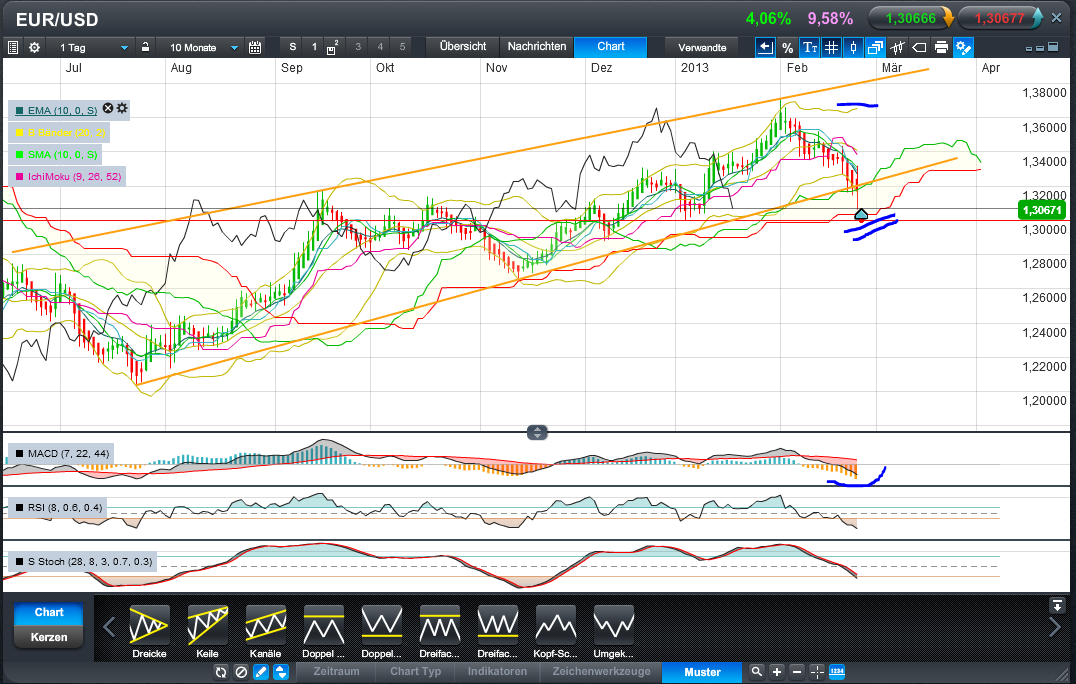Select saved layout S

(x=293, y=47)
